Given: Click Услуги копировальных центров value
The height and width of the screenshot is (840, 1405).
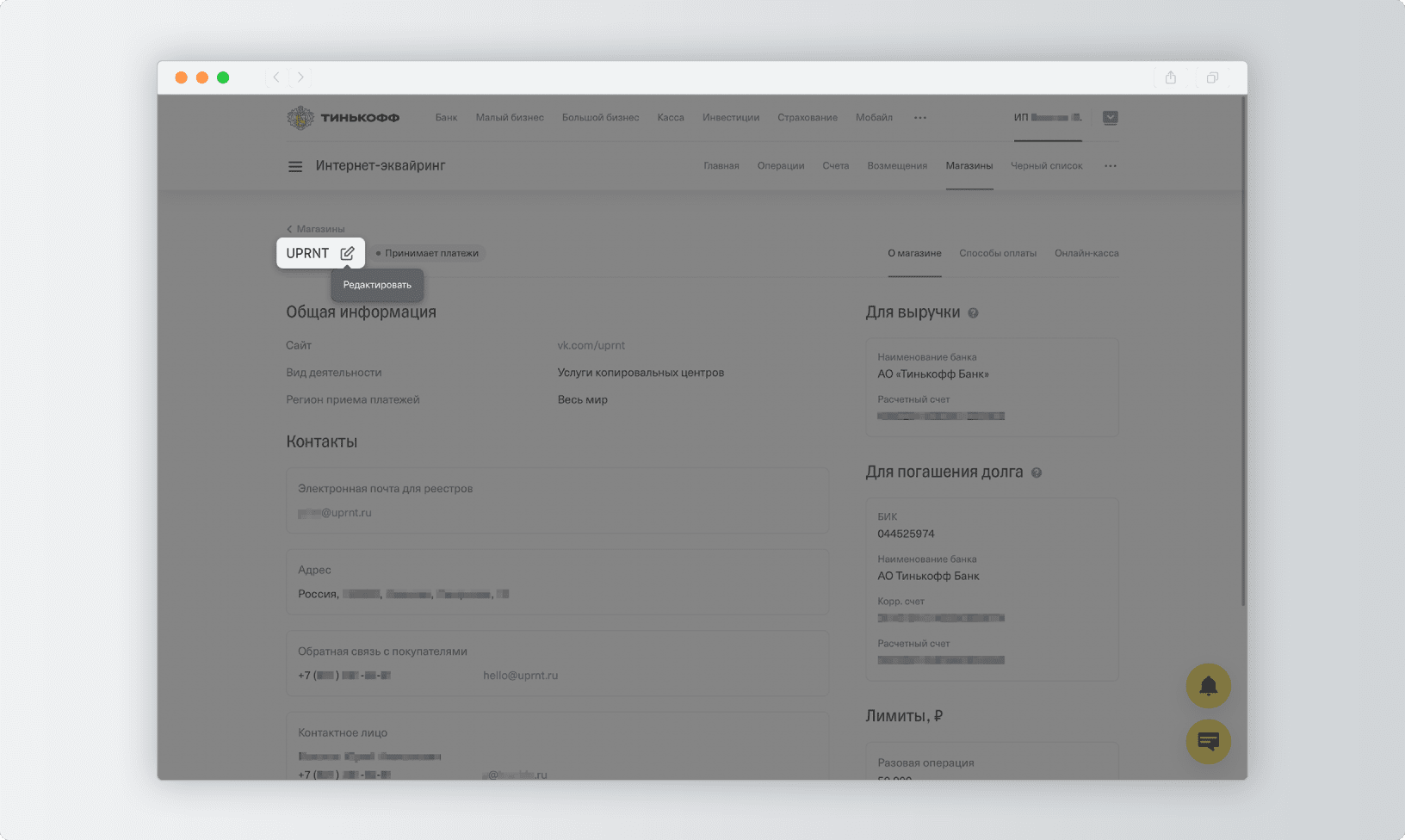Looking at the screenshot, I should tap(641, 373).
